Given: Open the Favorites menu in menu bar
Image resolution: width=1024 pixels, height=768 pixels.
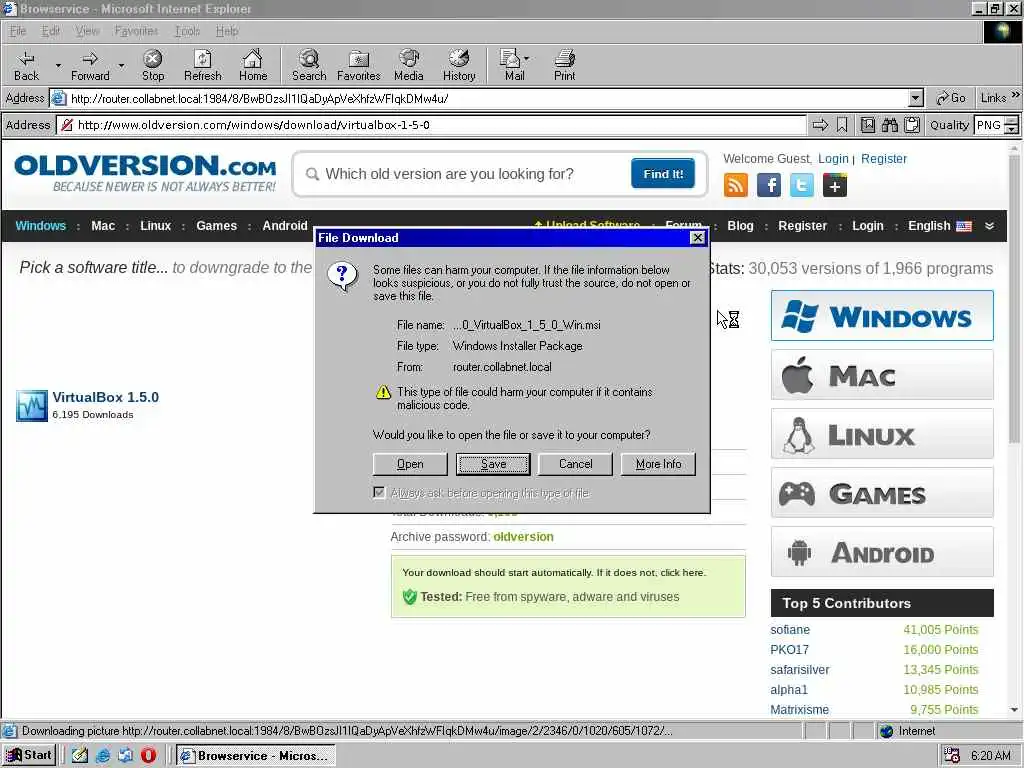Looking at the screenshot, I should [136, 31].
